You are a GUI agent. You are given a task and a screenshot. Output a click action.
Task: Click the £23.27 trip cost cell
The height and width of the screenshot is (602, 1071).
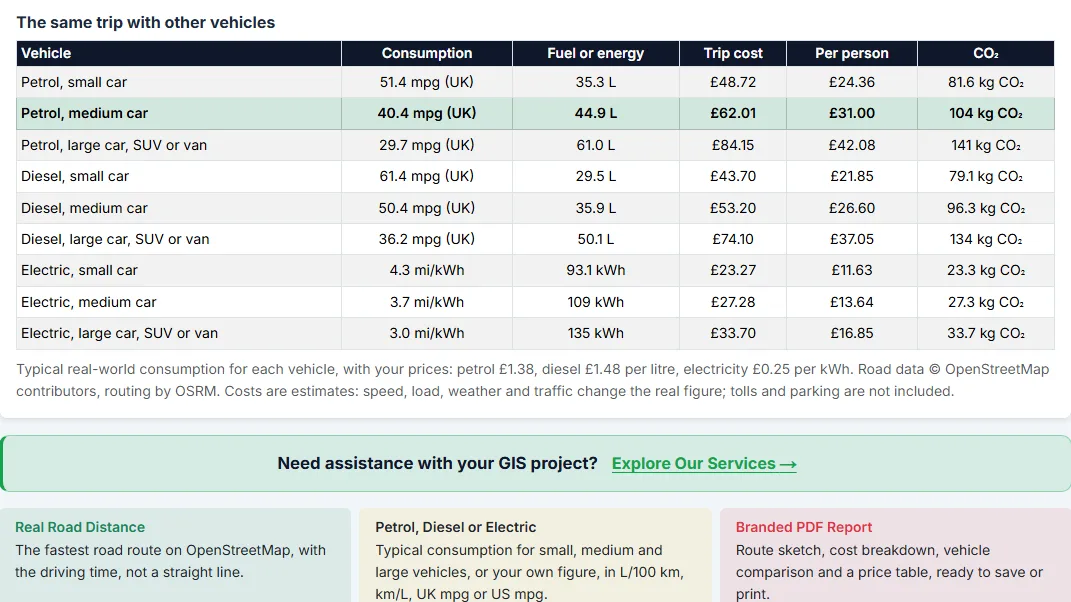[733, 270]
